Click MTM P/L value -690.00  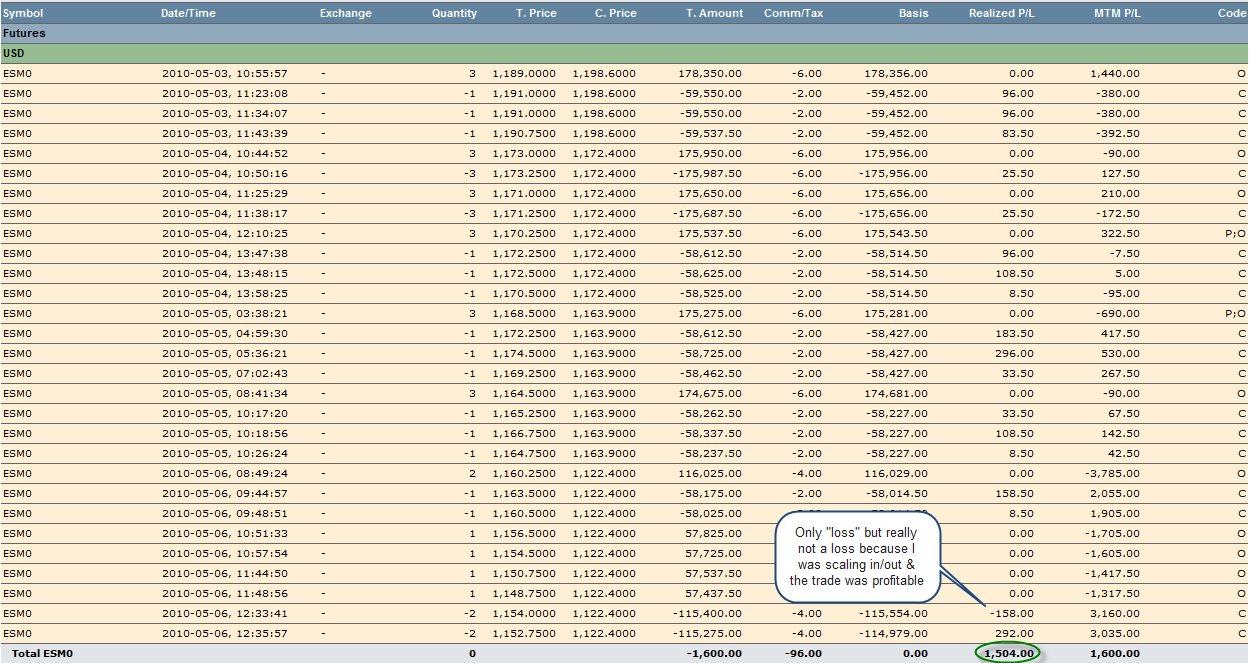click(x=1117, y=313)
